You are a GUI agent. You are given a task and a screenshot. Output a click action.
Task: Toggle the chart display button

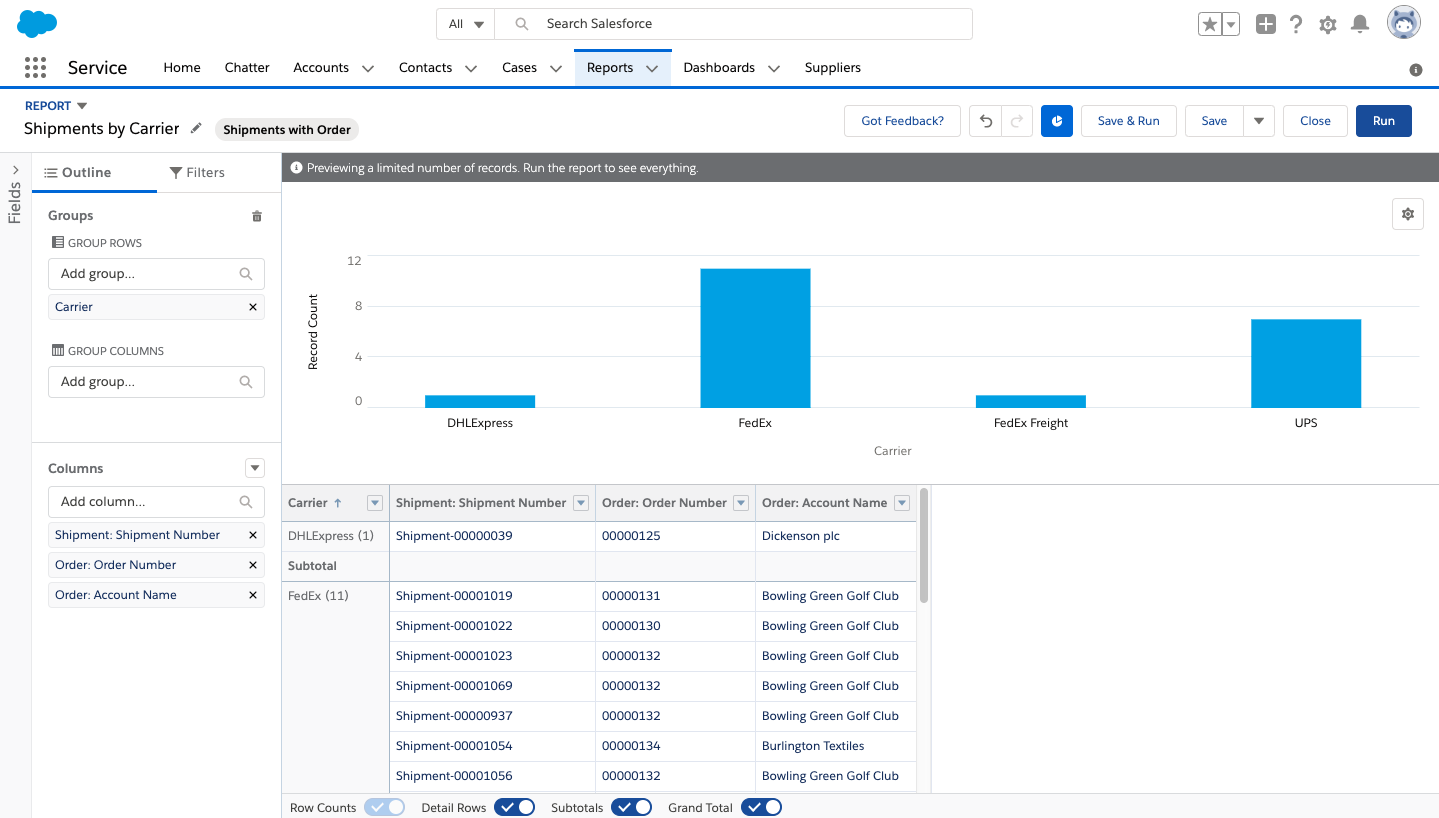(1057, 121)
